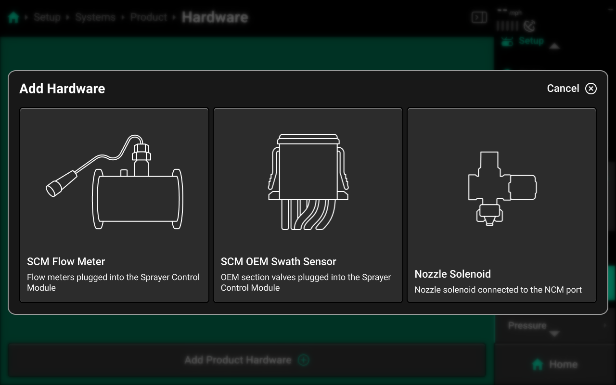Select the SCM Flow Meter hardware card
Viewport: 616px width, 385px height.
pos(114,205)
